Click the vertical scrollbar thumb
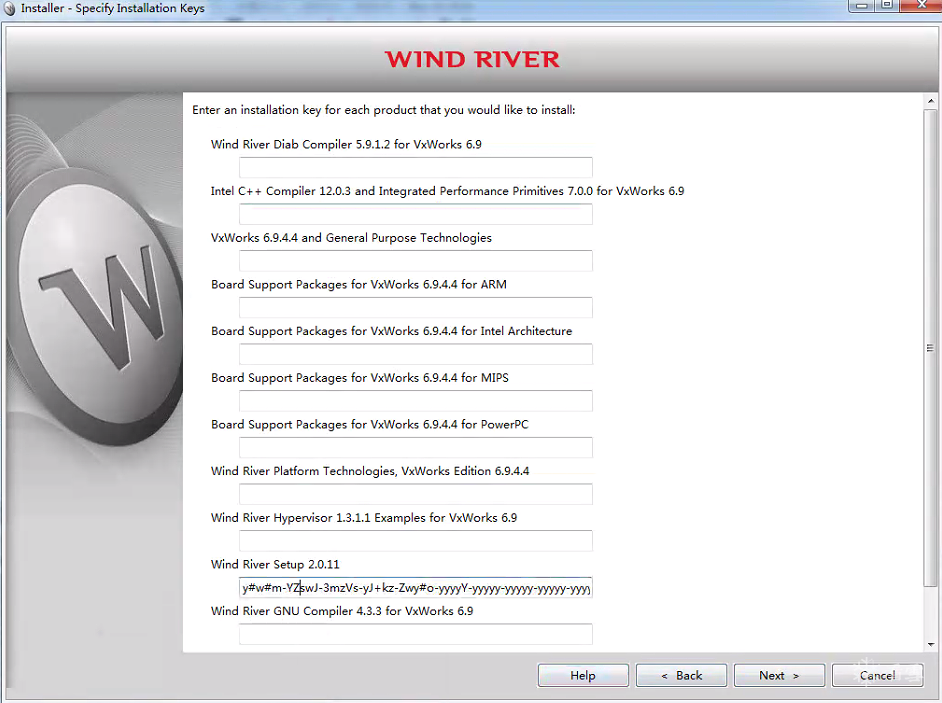 coord(931,348)
